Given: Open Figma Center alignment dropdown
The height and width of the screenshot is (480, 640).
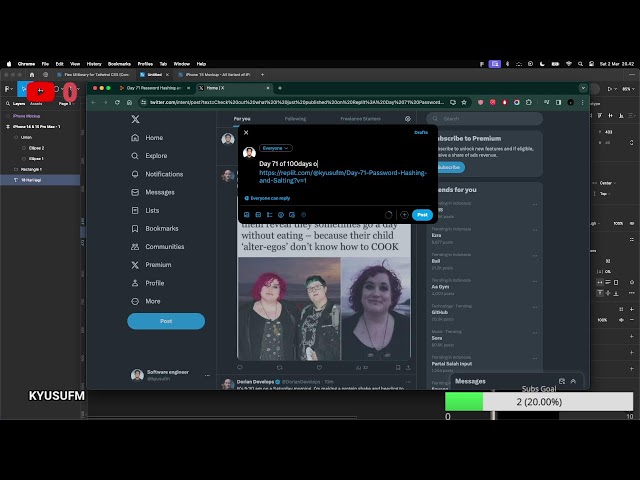Looking at the screenshot, I should pos(607,183).
